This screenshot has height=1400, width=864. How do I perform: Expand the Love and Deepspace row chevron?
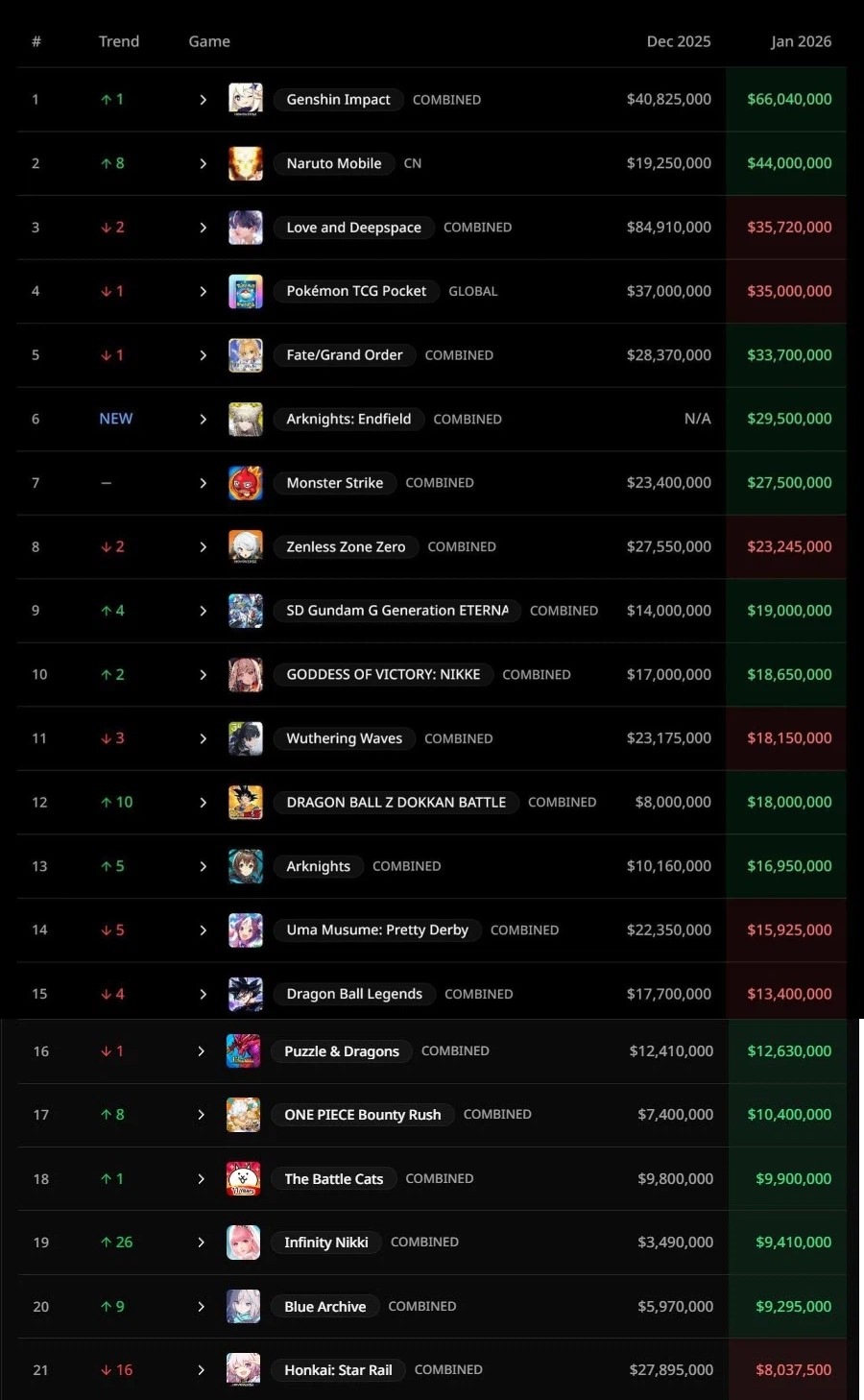click(x=203, y=228)
